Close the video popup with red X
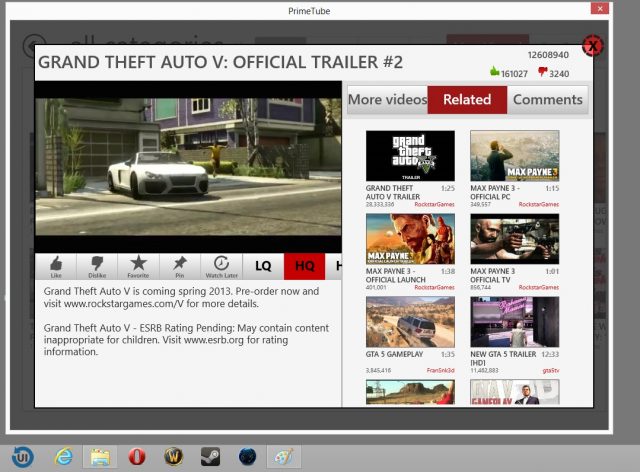640x472 pixels. [x=592, y=46]
